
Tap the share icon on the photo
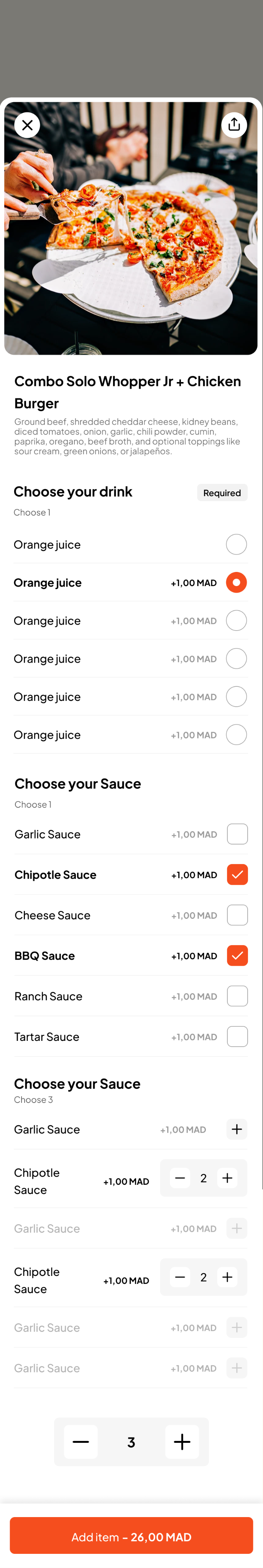click(x=234, y=126)
